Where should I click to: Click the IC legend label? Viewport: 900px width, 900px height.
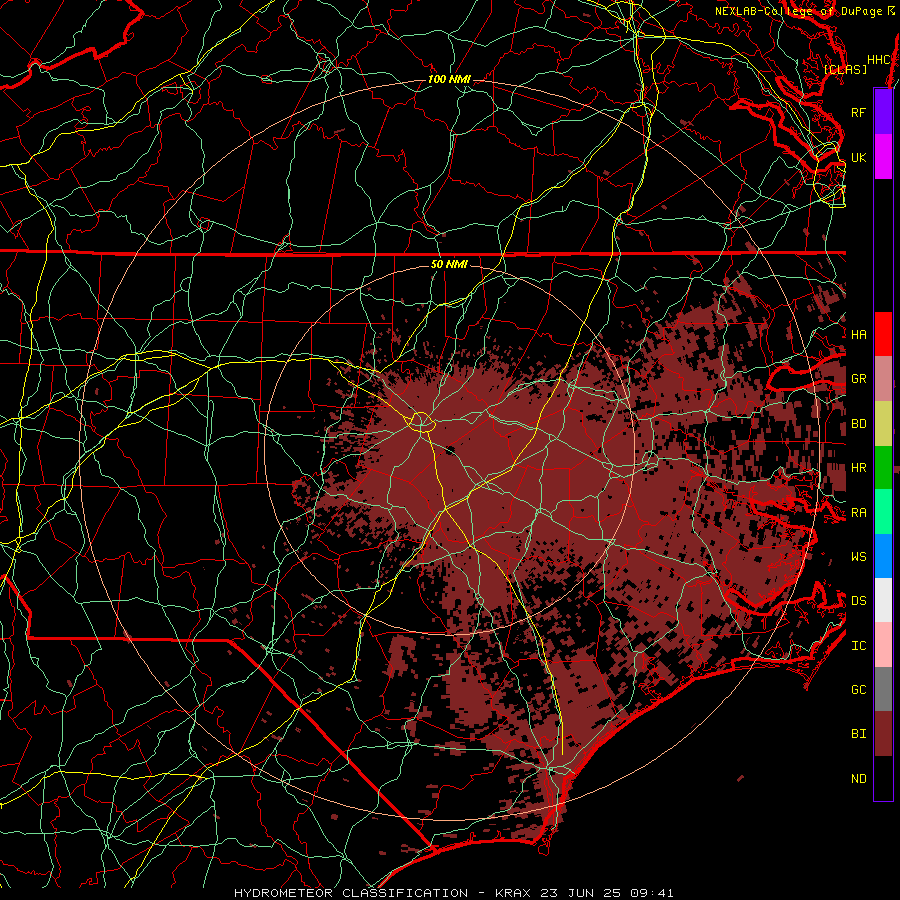859,646
